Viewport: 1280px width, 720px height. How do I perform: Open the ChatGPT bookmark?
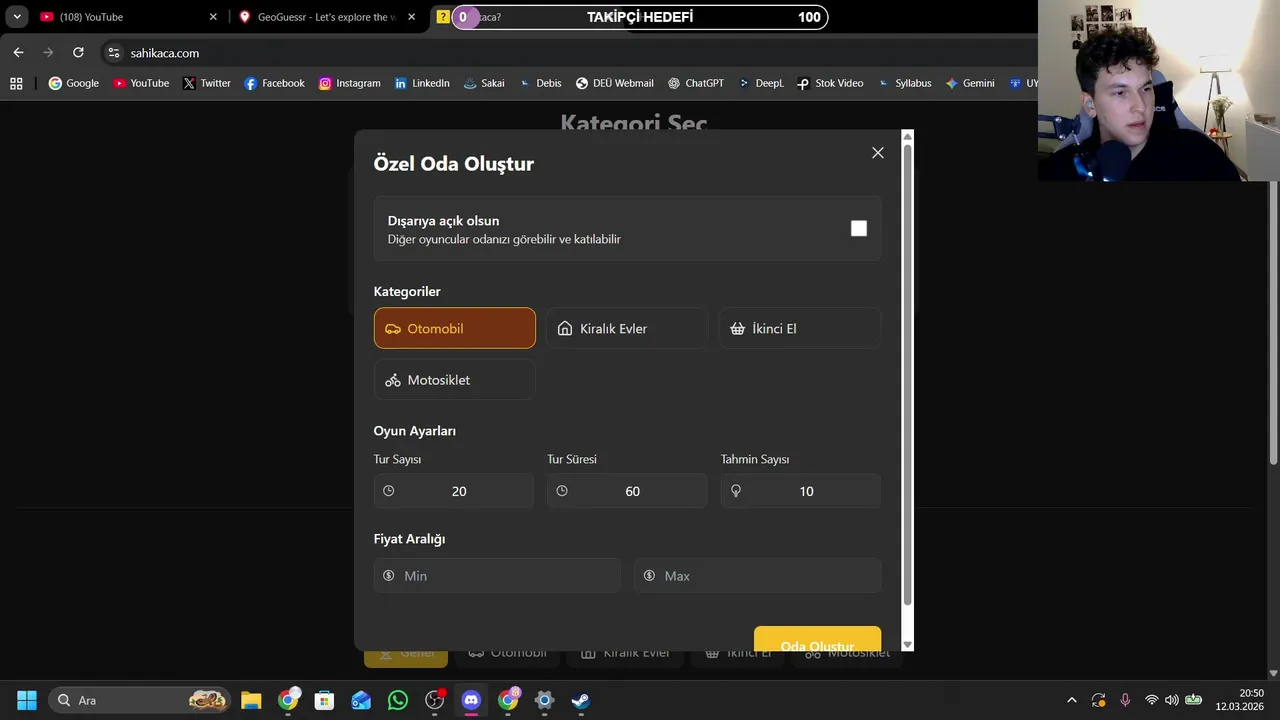pos(696,84)
